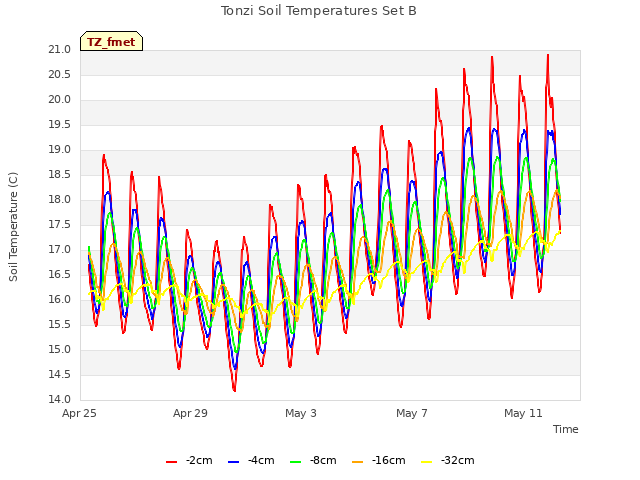Select the green -8cm legend swatch

point(295,462)
